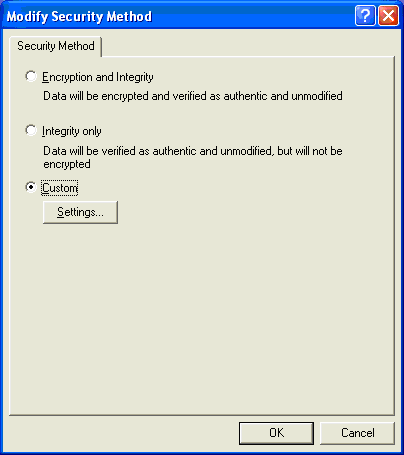This screenshot has width=404, height=455.
Task: Click the wrapped word "encrypted" under Integrity only
Action: [x=67, y=164]
